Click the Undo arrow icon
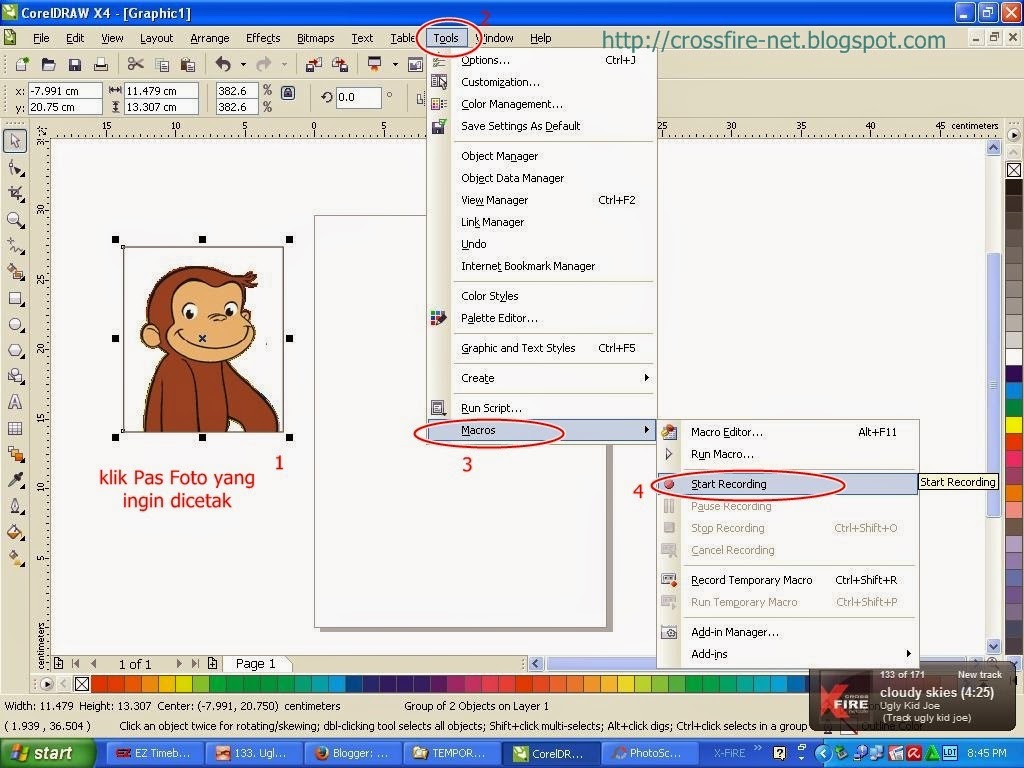The image size is (1024, 768). pos(223,64)
